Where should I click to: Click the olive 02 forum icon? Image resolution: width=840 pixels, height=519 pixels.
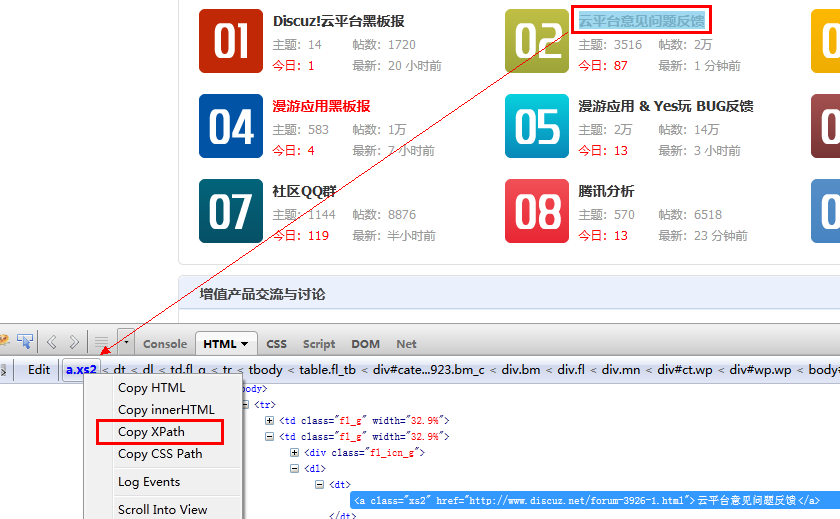[537, 41]
